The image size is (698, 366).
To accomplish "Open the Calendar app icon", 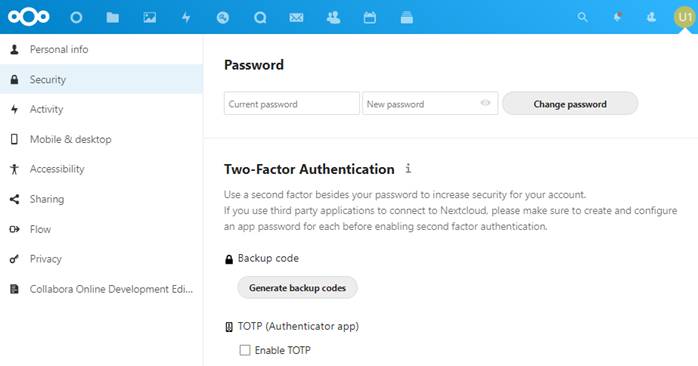I will click(x=369, y=17).
